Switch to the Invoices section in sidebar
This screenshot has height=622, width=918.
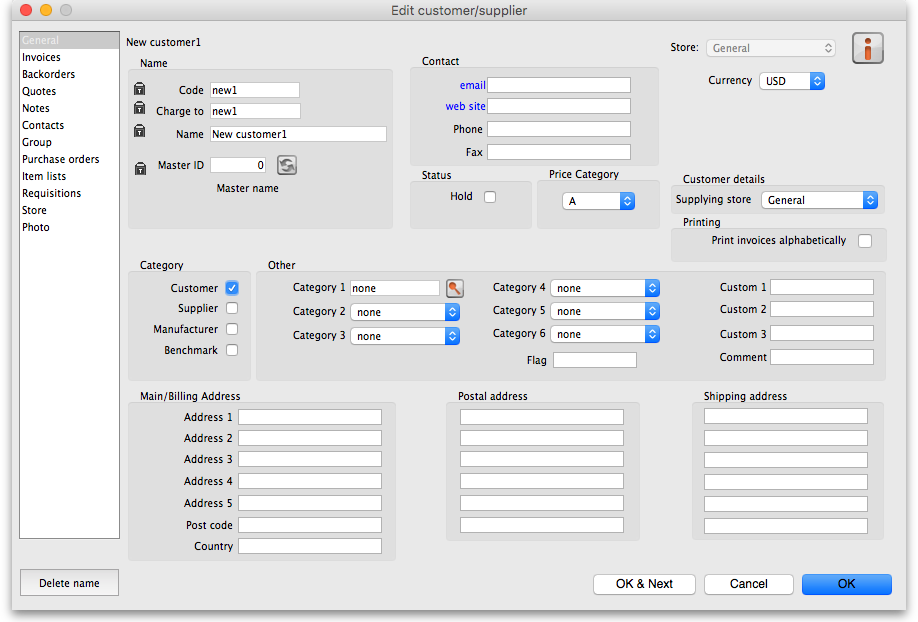coord(42,58)
